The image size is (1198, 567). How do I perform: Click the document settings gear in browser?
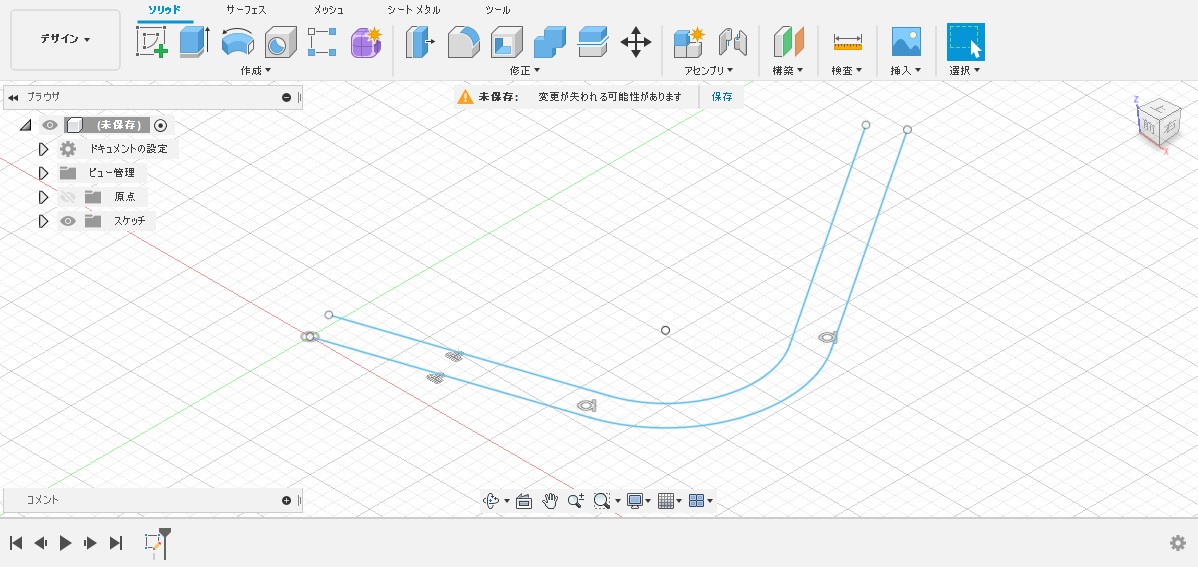(68, 149)
